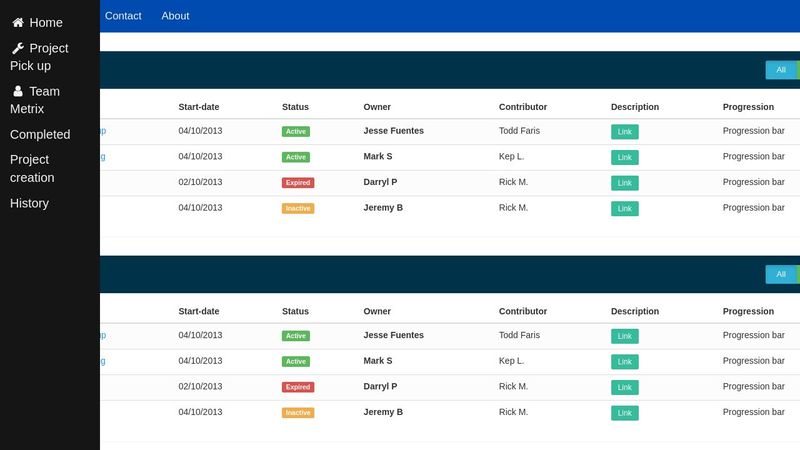
Task: Click the Active status badge for Jesse Fuentes in second table
Action: coord(296,336)
